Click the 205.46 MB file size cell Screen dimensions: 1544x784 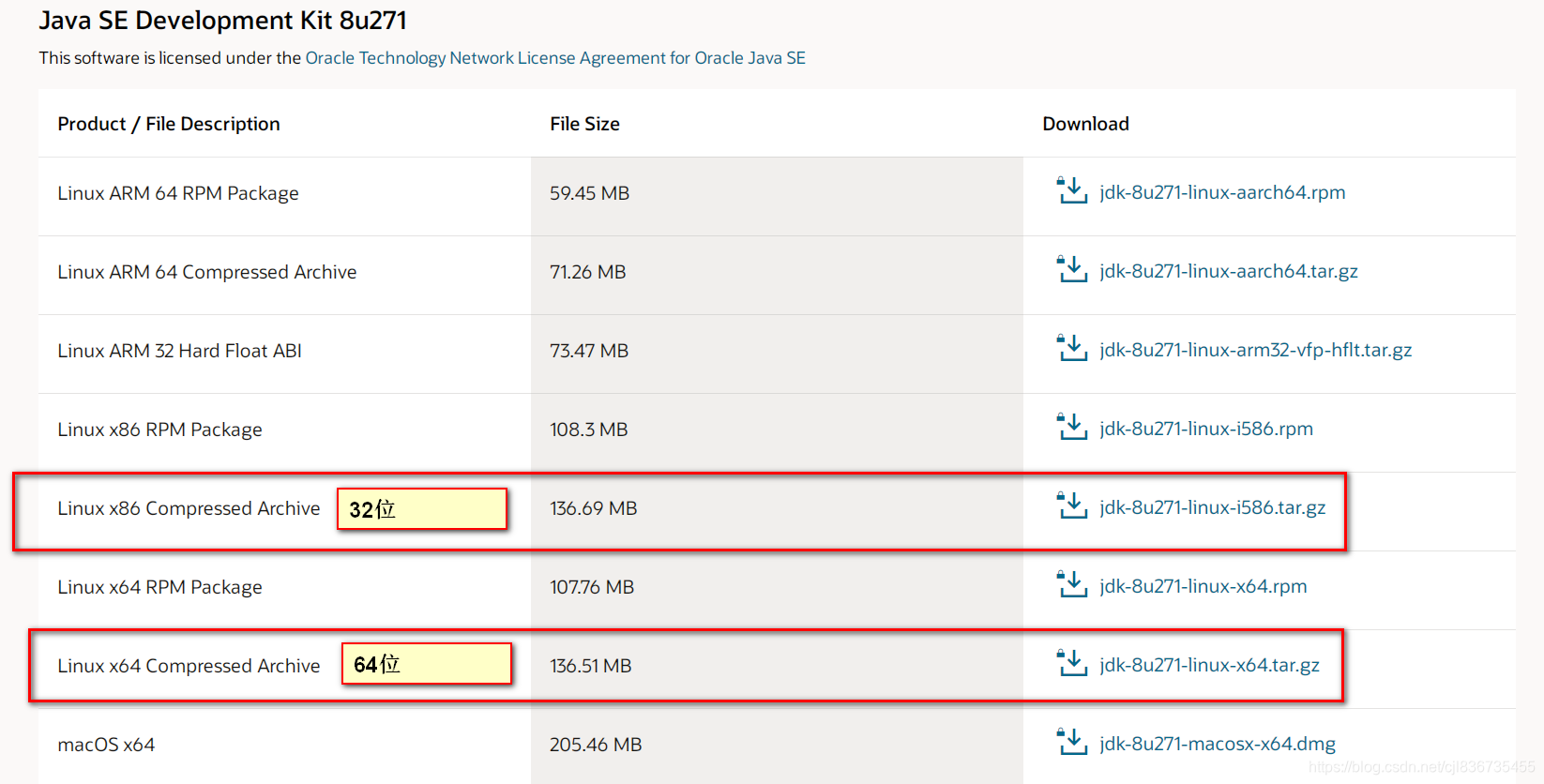(777, 746)
